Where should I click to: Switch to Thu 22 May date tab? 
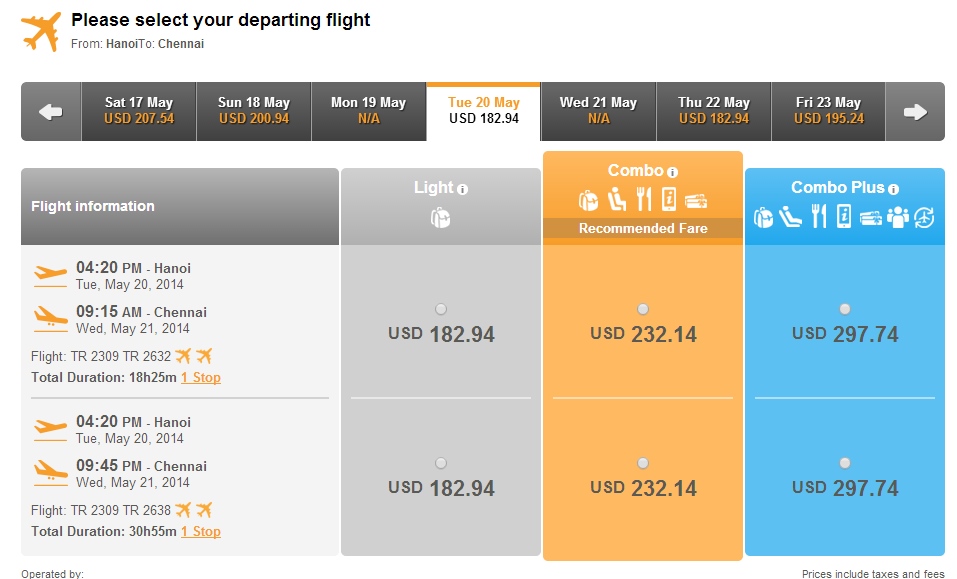(x=713, y=112)
